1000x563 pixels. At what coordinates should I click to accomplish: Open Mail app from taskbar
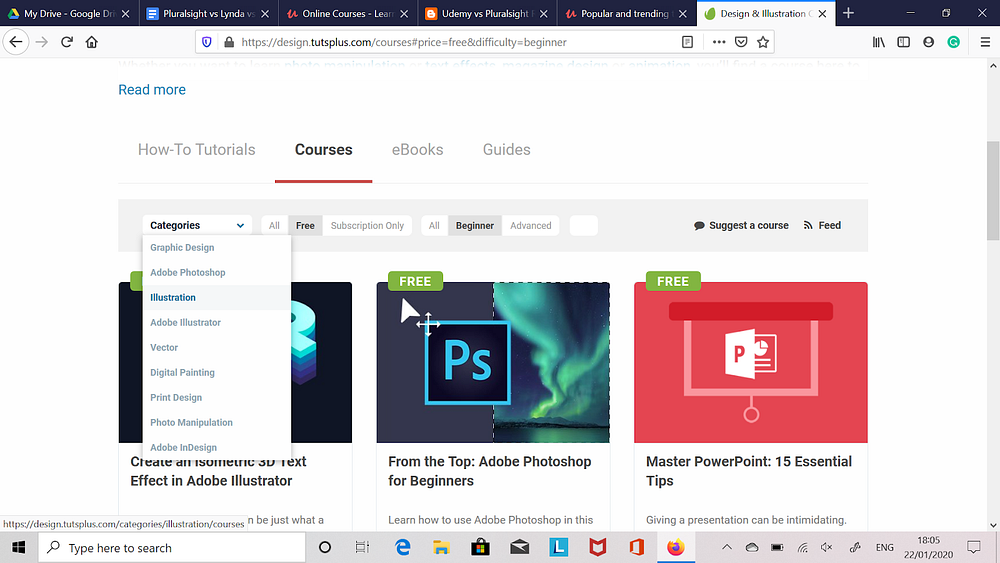coord(520,548)
